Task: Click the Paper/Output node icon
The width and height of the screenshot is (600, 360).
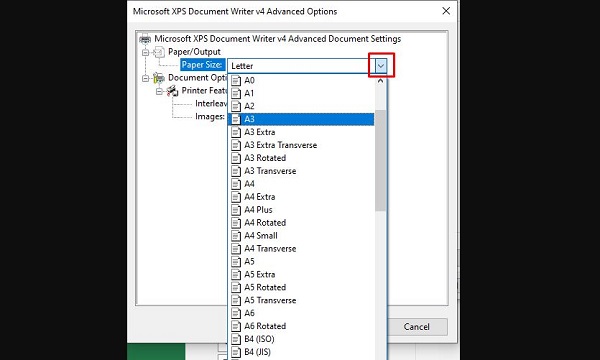Action: tap(159, 52)
